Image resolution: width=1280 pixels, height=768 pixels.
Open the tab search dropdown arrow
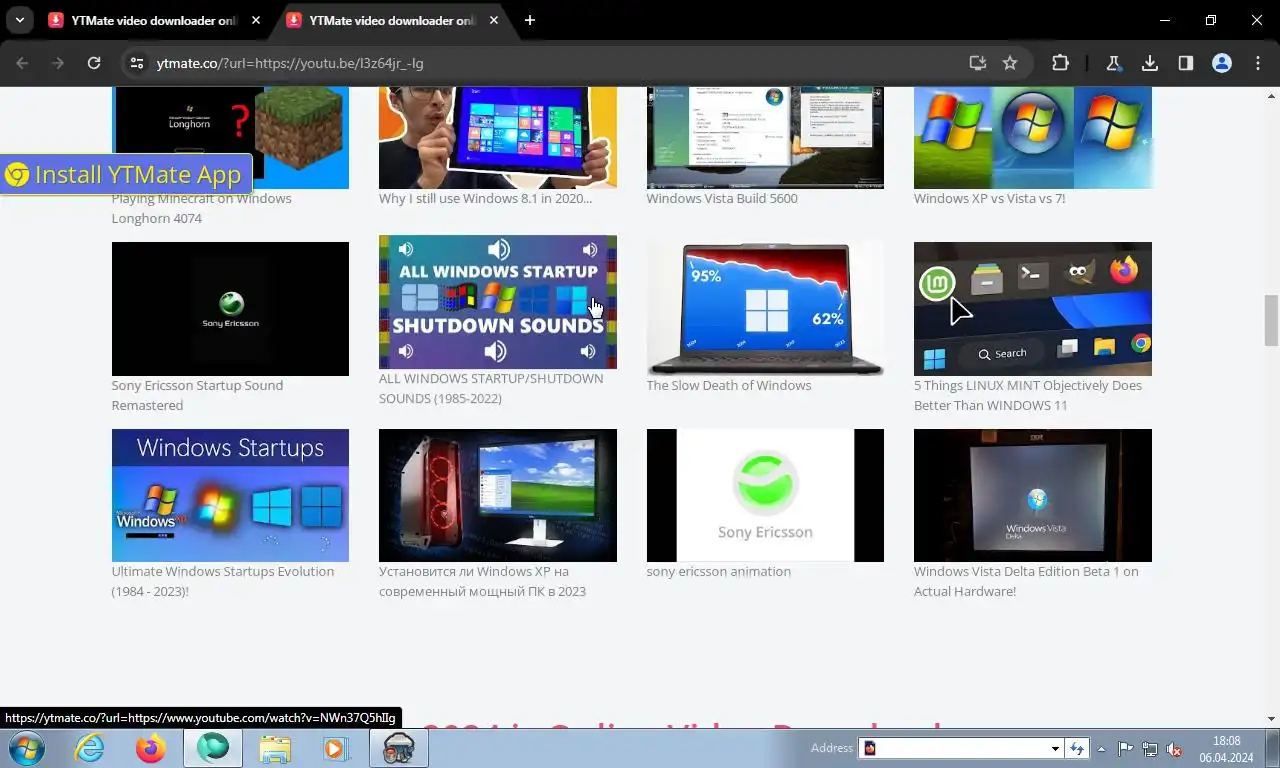click(x=19, y=20)
